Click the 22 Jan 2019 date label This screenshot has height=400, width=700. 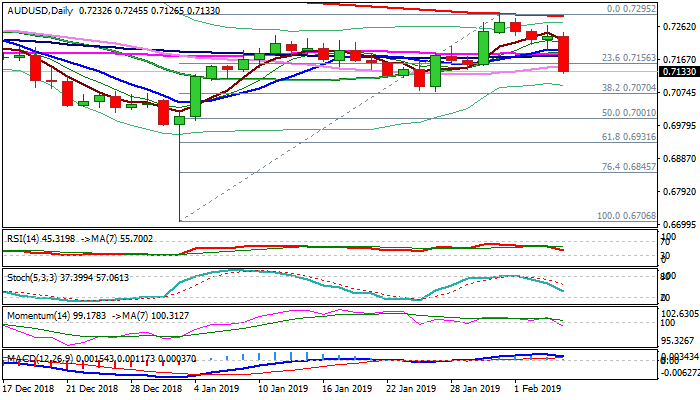click(411, 387)
